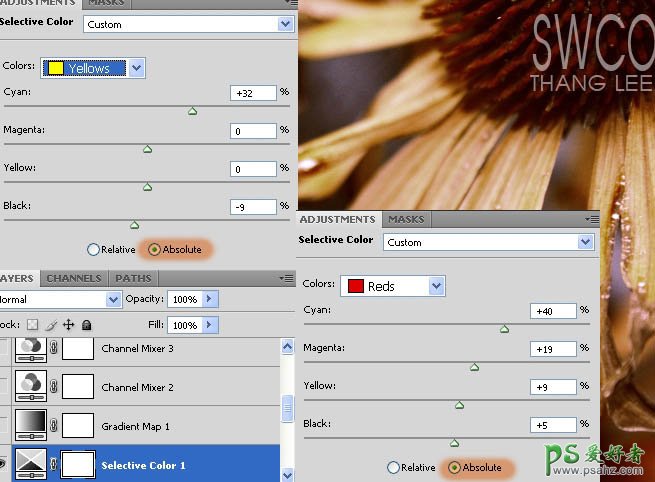Click the lock position move icon

point(67,325)
